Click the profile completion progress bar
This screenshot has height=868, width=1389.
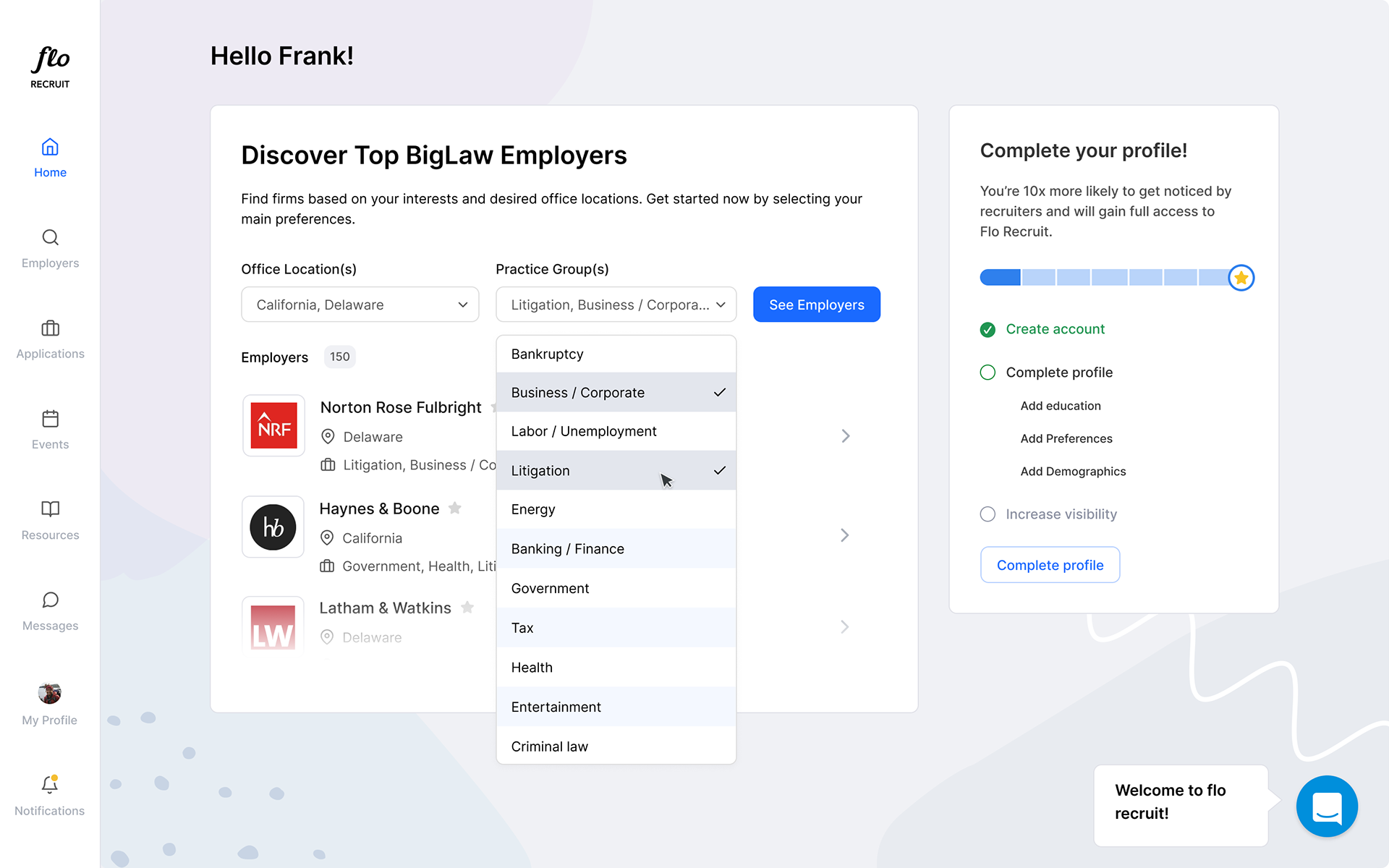click(x=1107, y=278)
